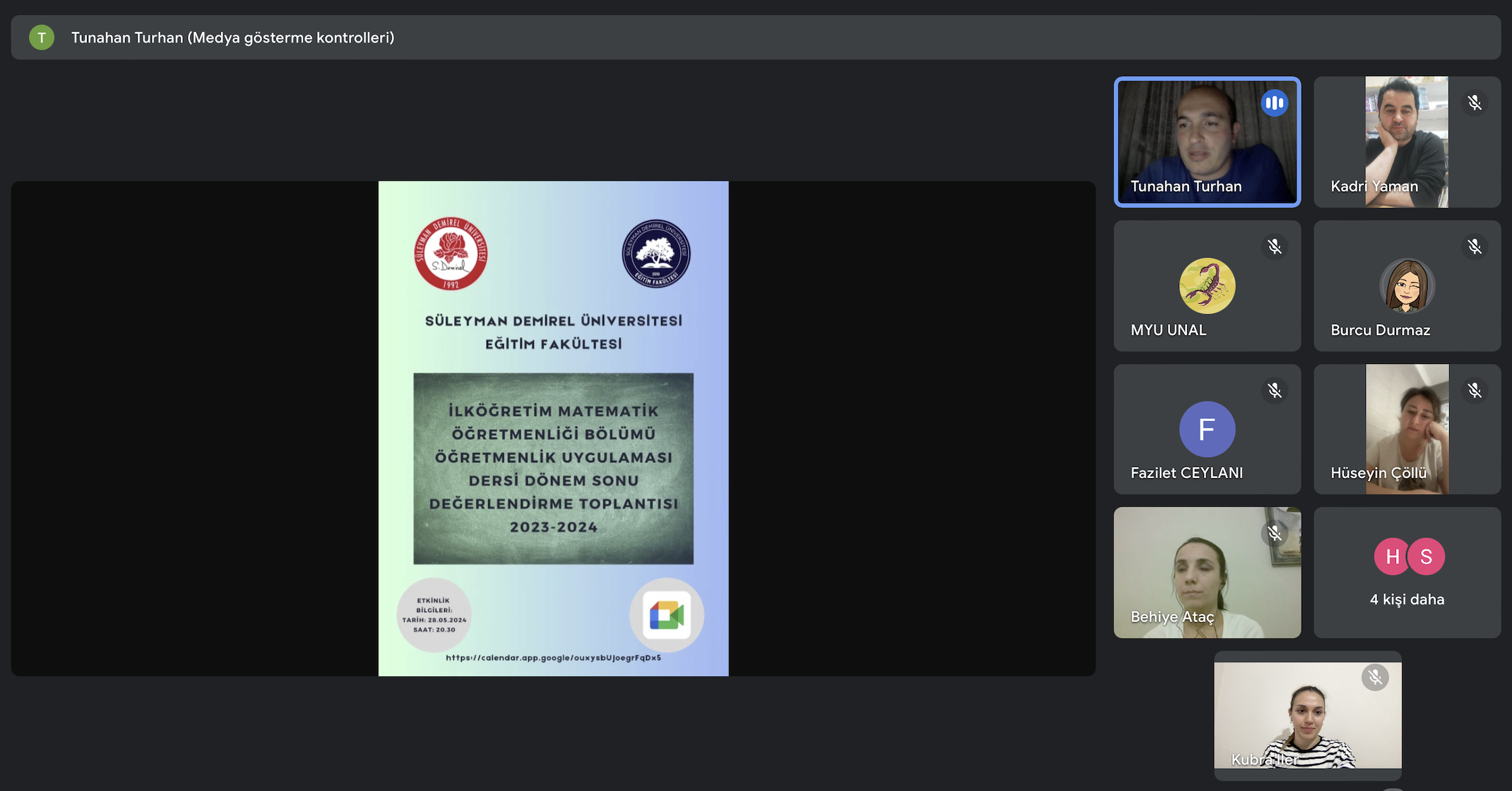Image resolution: width=1512 pixels, height=791 pixels.
Task: Click Fazilet CEYLANI's muted microphone icon
Action: 1274,391
